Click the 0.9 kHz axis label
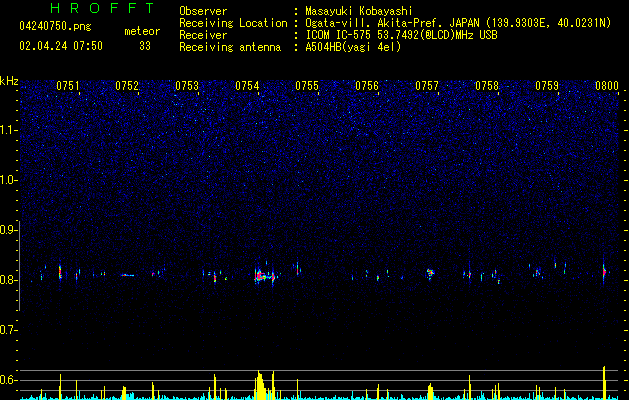The height and width of the screenshot is (400, 629). point(9,230)
